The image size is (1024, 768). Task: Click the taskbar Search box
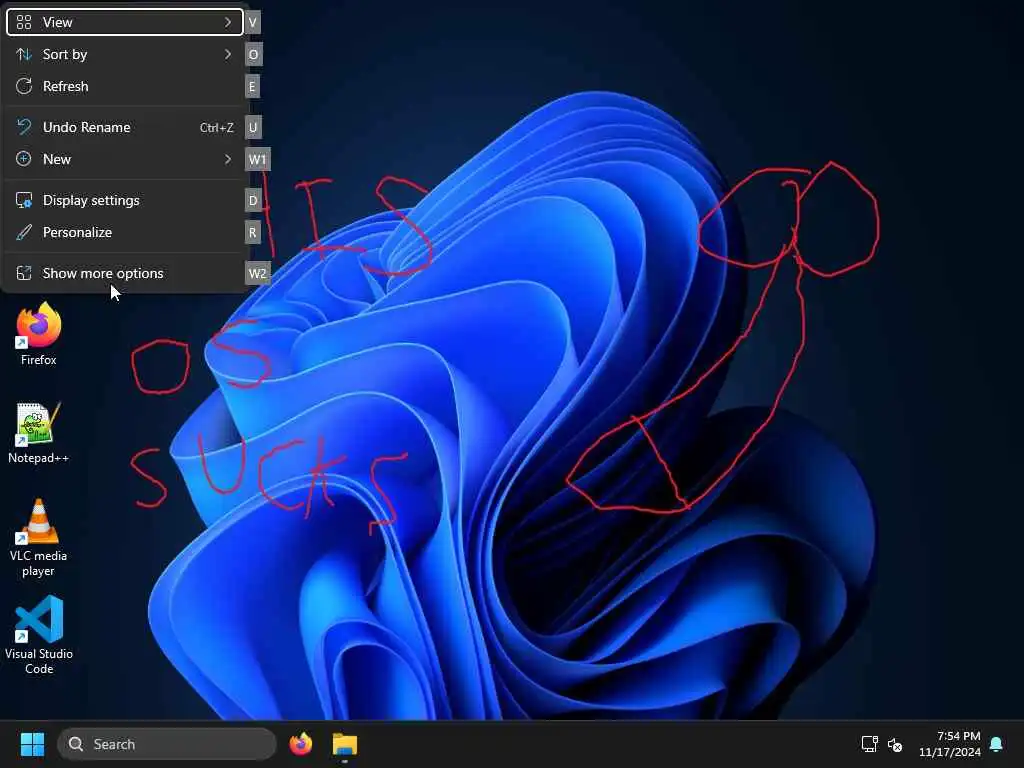[167, 744]
